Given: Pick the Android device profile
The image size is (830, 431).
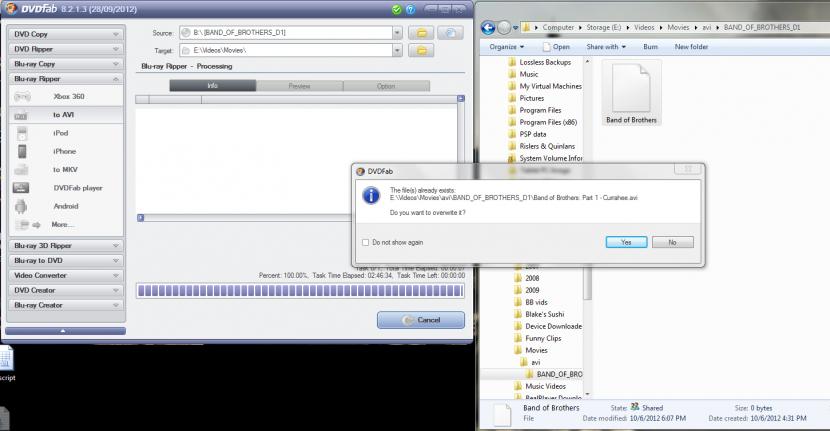Looking at the screenshot, I should [65, 206].
